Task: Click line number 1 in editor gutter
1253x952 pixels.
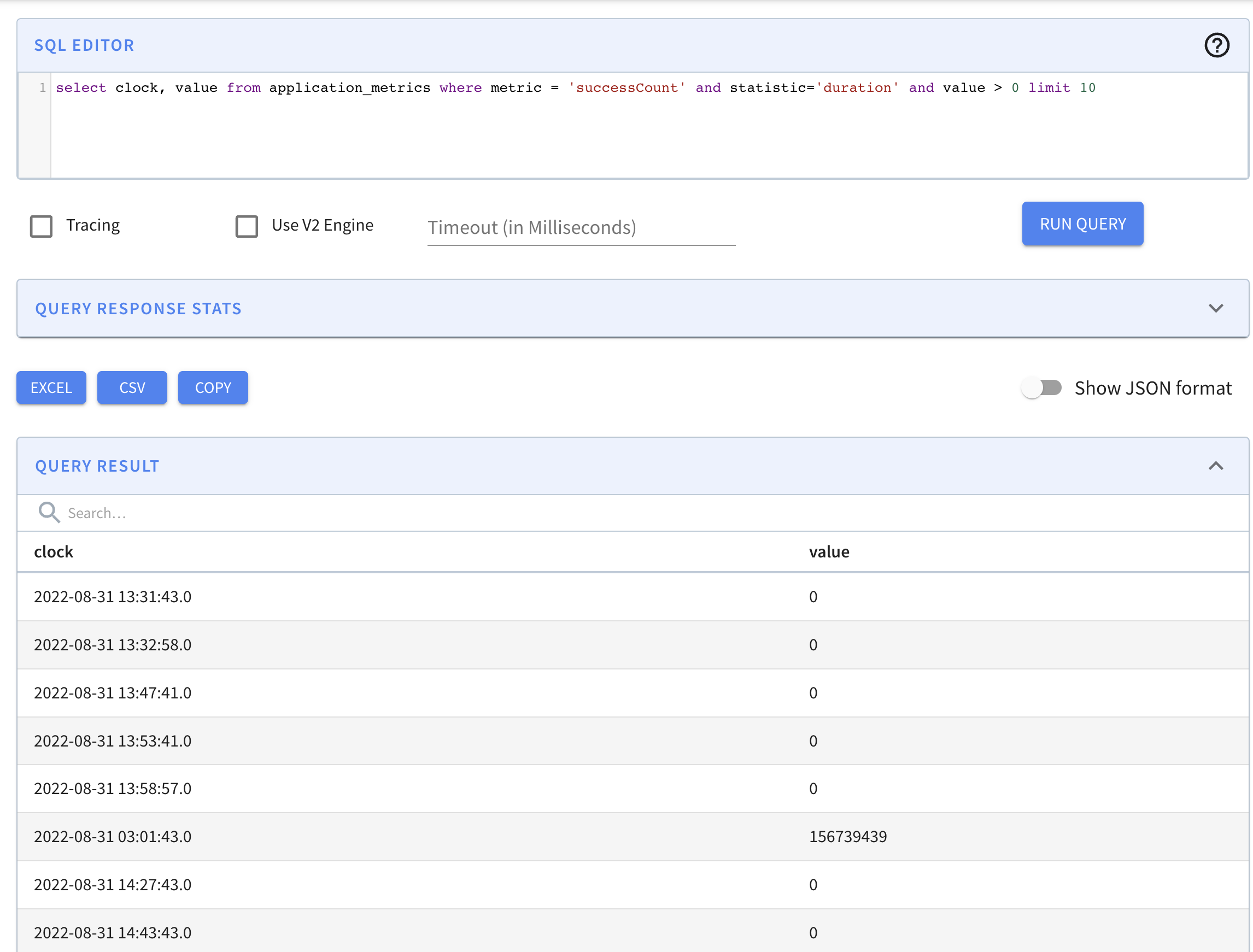Action: click(x=42, y=88)
